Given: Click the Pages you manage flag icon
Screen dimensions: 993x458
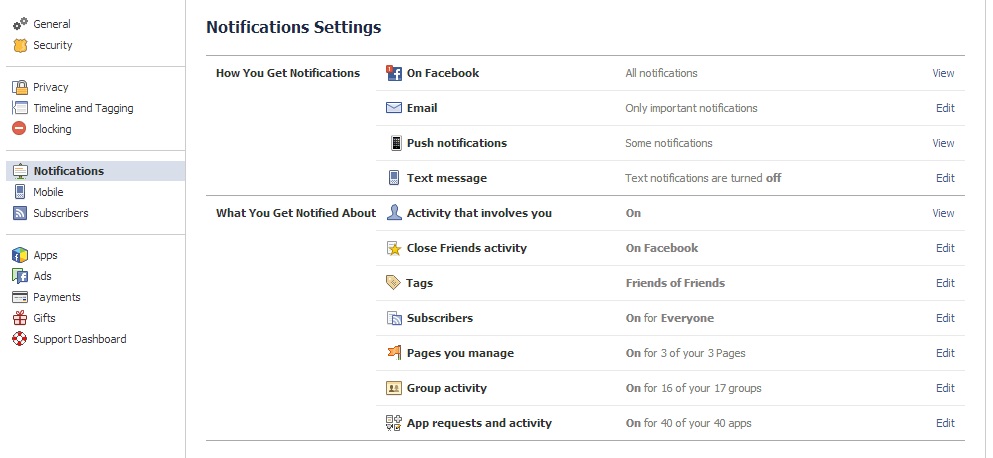Looking at the screenshot, I should tap(394, 353).
